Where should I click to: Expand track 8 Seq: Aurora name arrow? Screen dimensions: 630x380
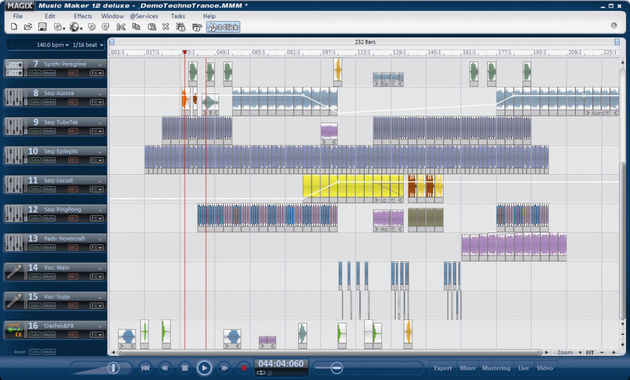pos(100,94)
